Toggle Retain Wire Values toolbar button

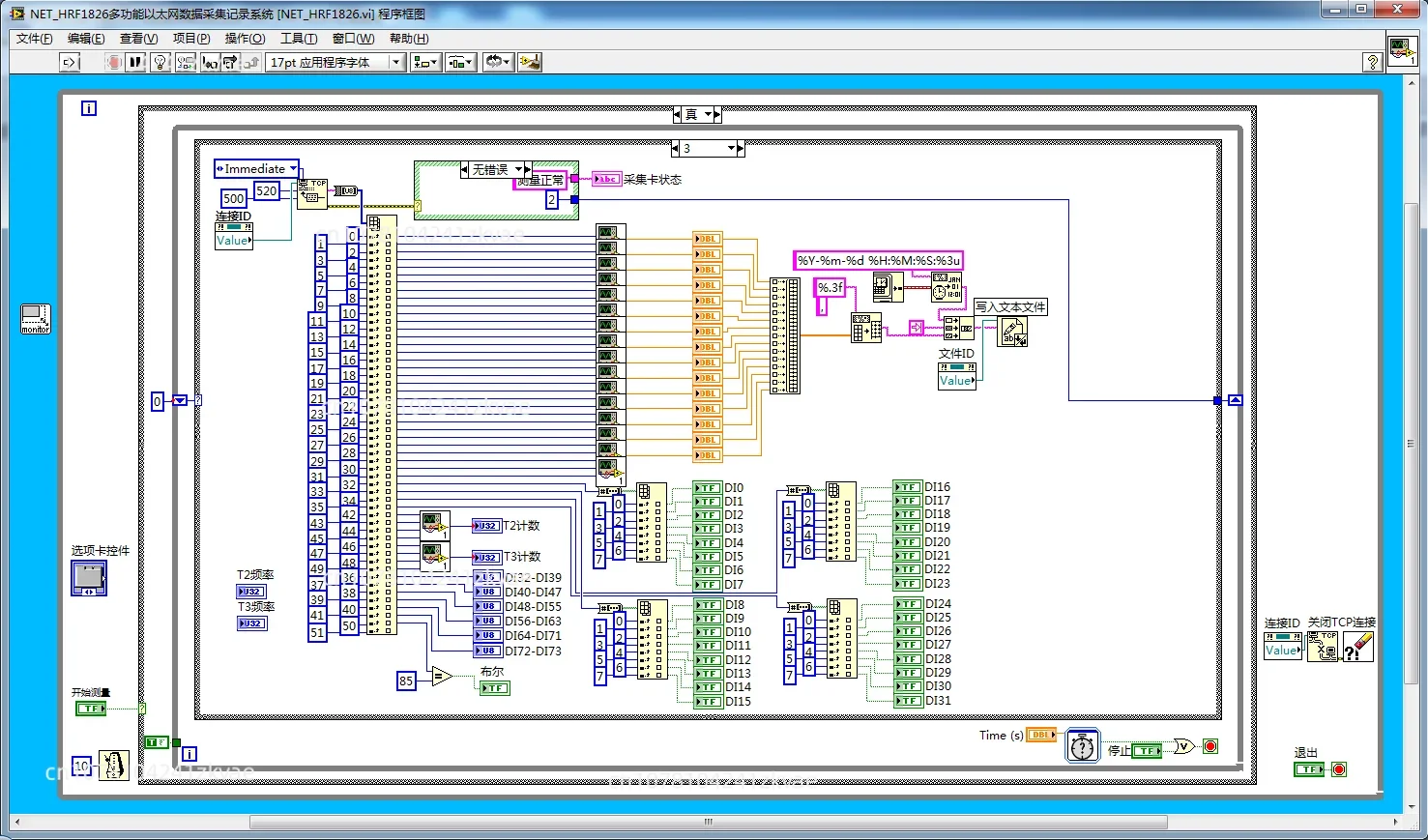point(186,62)
